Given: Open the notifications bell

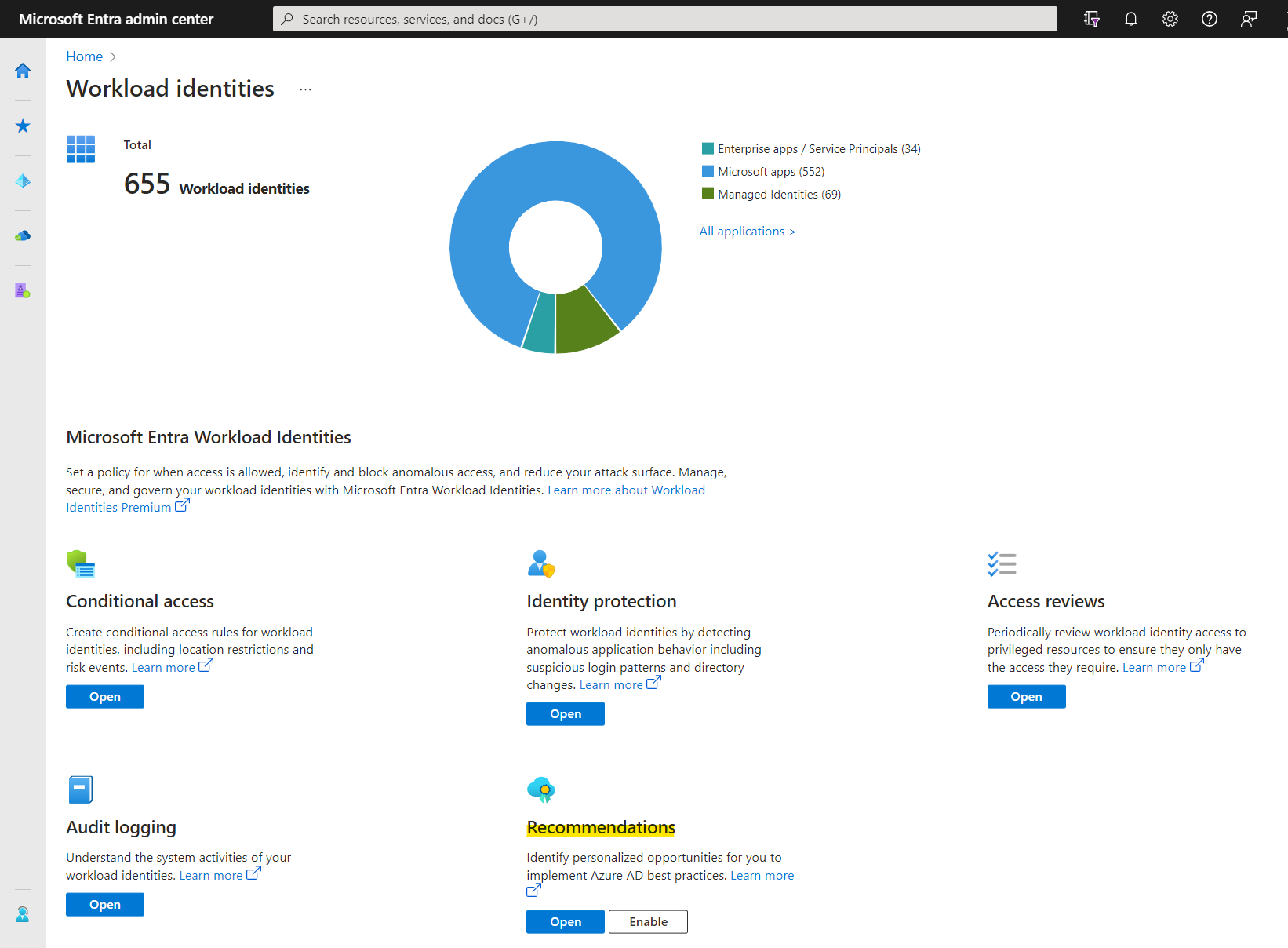Looking at the screenshot, I should click(x=1131, y=19).
